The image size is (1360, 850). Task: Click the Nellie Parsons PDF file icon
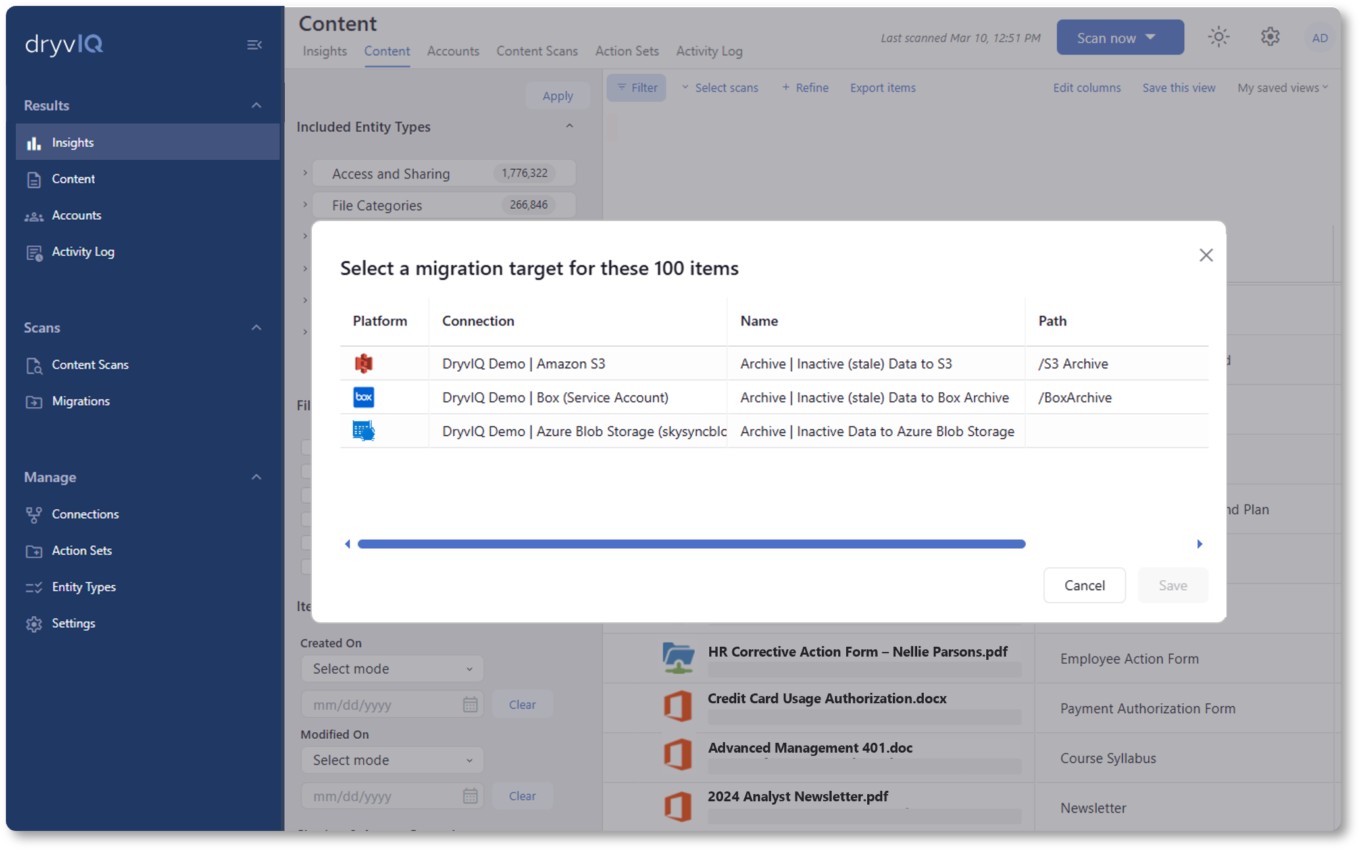tap(678, 658)
